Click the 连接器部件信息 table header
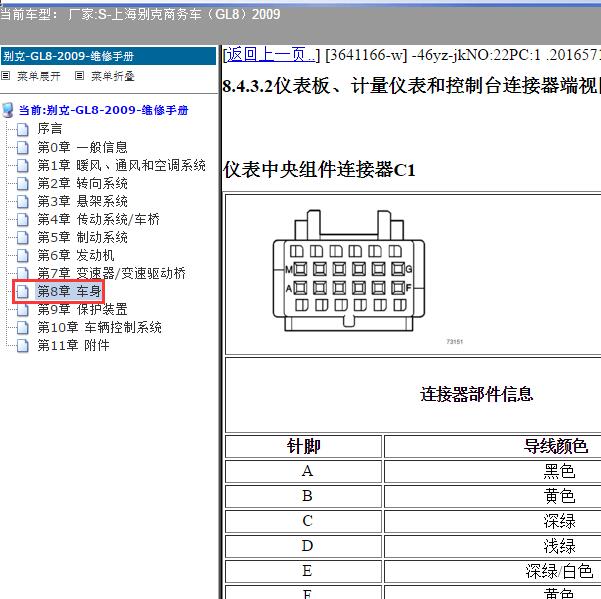The image size is (601, 599). [476, 394]
